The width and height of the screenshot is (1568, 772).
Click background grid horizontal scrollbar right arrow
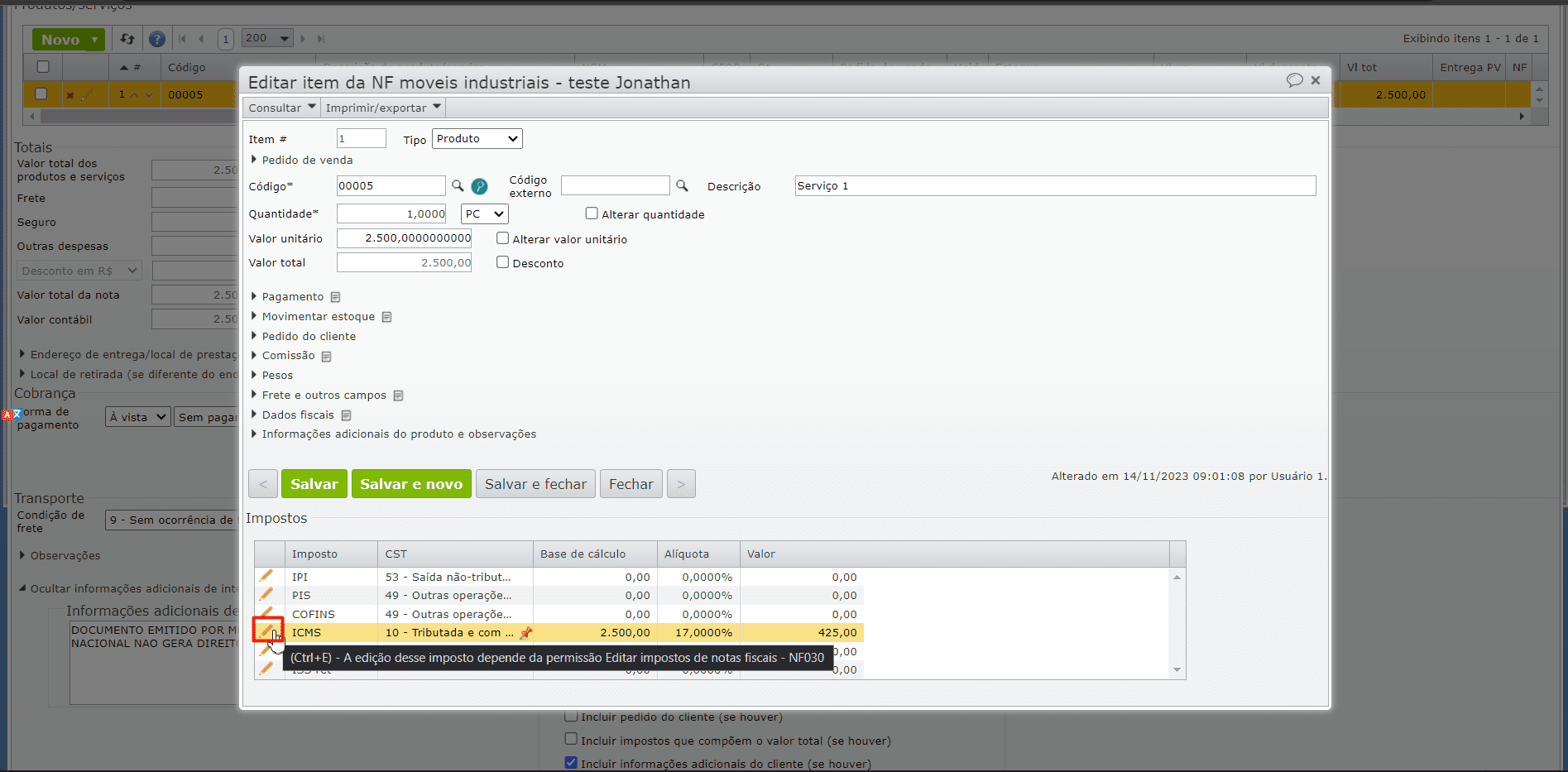pos(1522,117)
